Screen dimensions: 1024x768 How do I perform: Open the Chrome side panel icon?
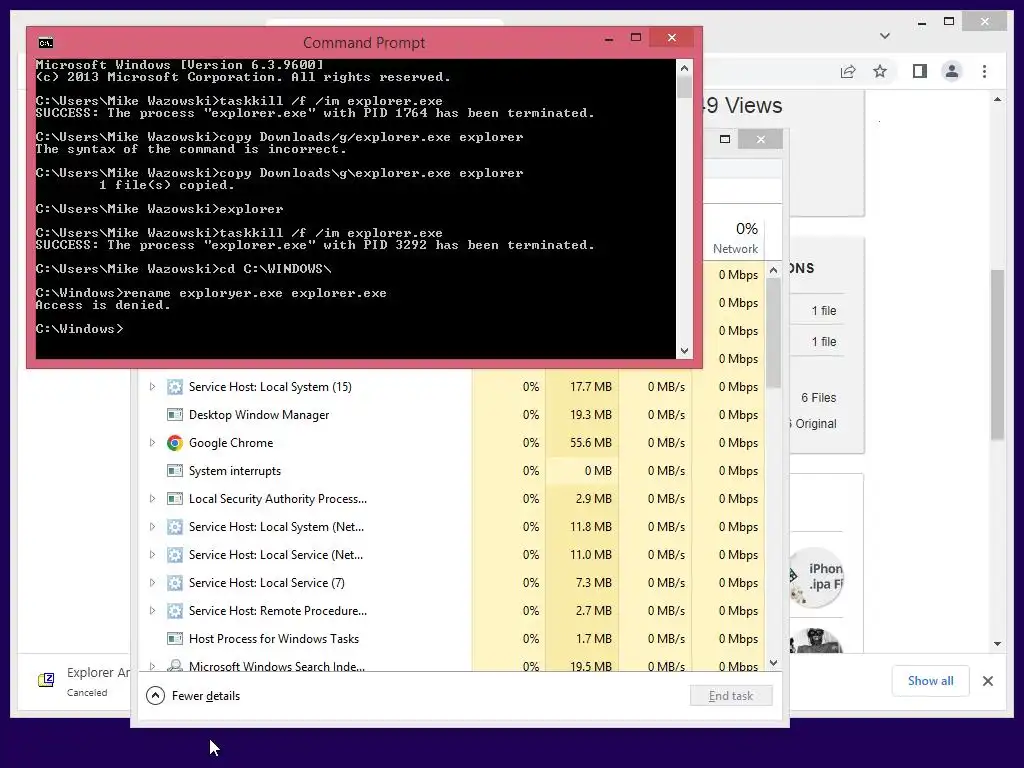coord(920,71)
